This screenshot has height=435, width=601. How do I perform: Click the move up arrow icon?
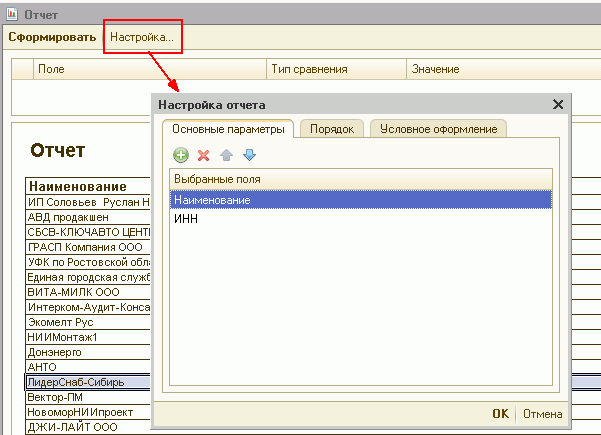click(227, 155)
